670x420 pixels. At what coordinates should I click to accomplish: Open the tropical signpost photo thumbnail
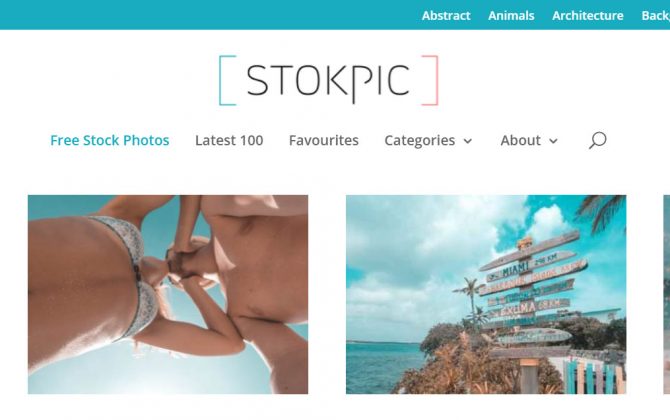point(486,294)
